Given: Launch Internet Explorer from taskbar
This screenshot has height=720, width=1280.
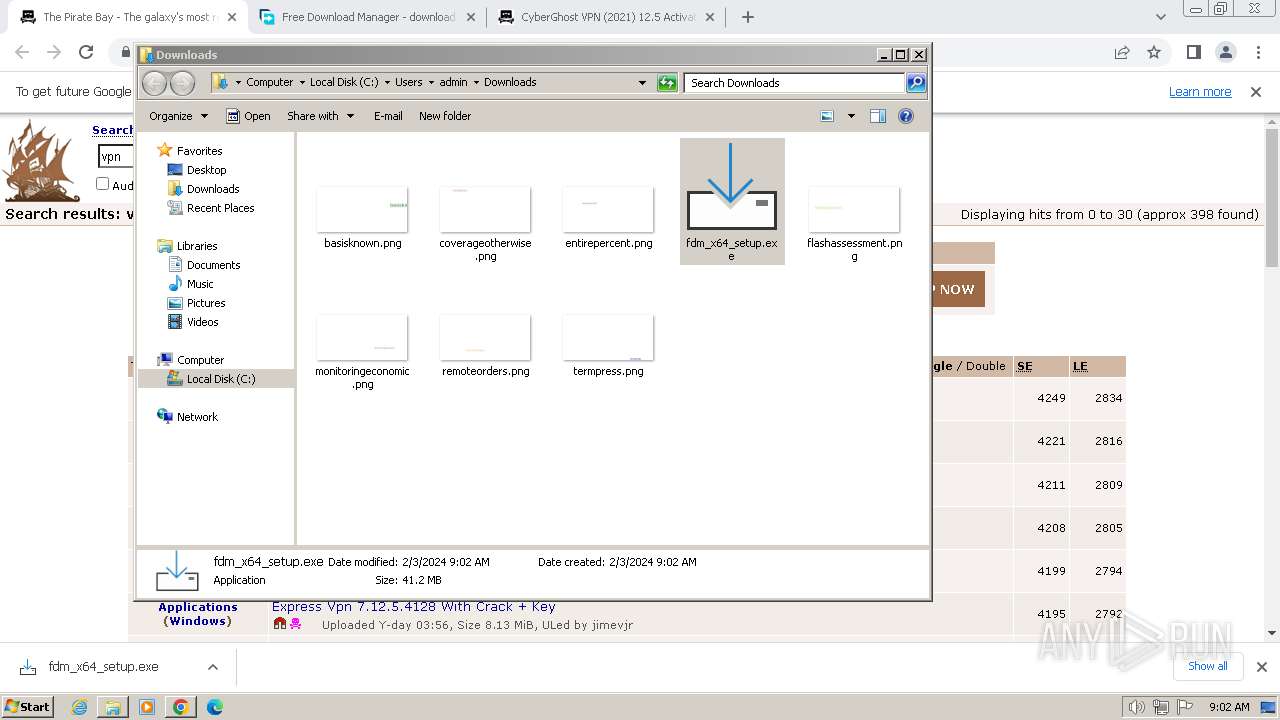Looking at the screenshot, I should (79, 707).
